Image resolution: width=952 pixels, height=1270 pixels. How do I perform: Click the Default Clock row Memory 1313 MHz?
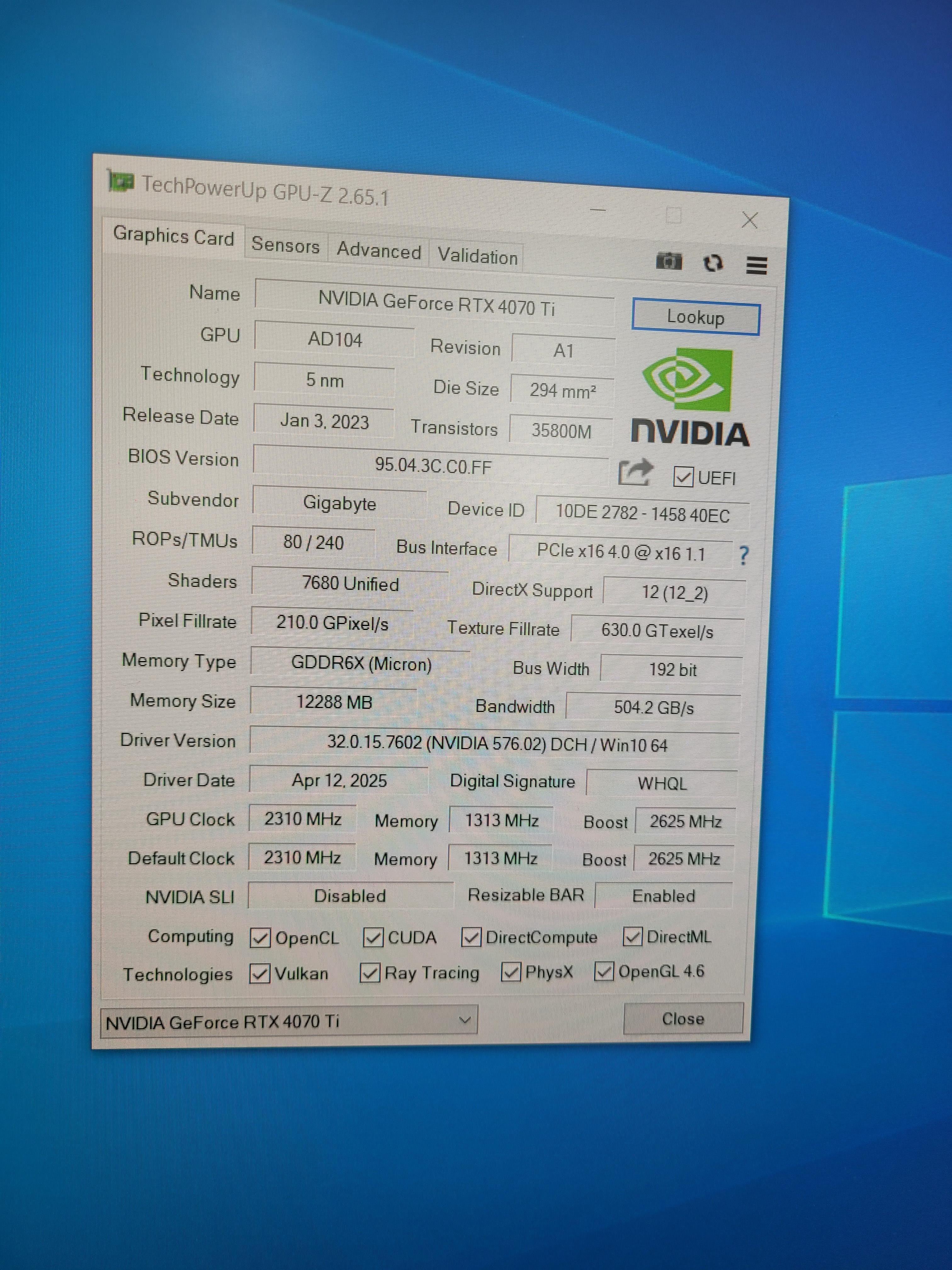tap(500, 858)
